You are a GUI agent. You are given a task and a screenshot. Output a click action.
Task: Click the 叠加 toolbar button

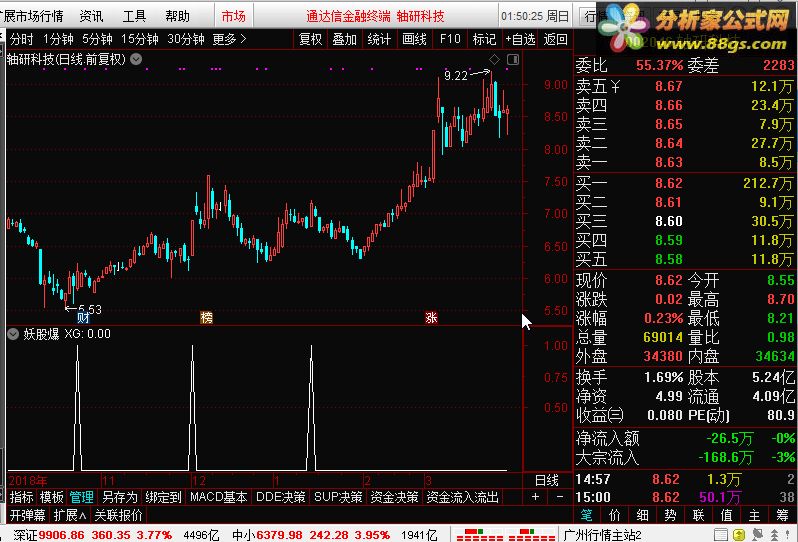pos(345,39)
